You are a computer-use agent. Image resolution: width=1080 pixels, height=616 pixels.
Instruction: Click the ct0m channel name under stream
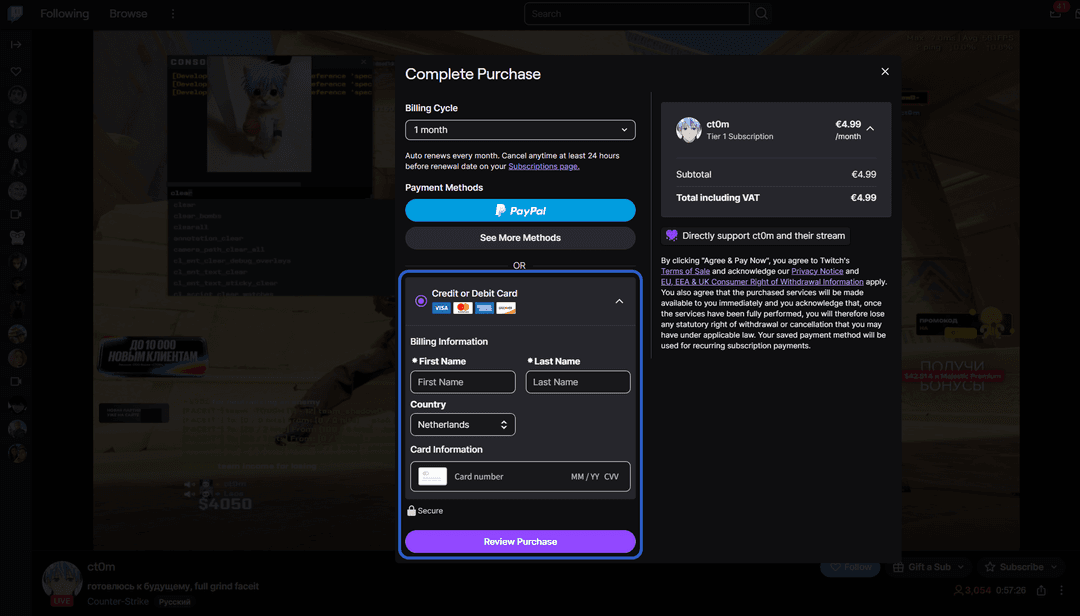(x=101, y=567)
